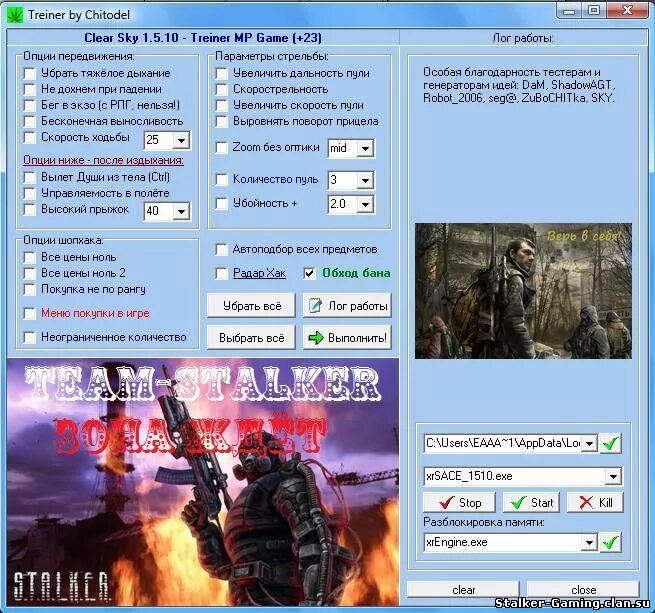Open the C:\Users path dropdown
This screenshot has height=613, width=655.
point(589,443)
